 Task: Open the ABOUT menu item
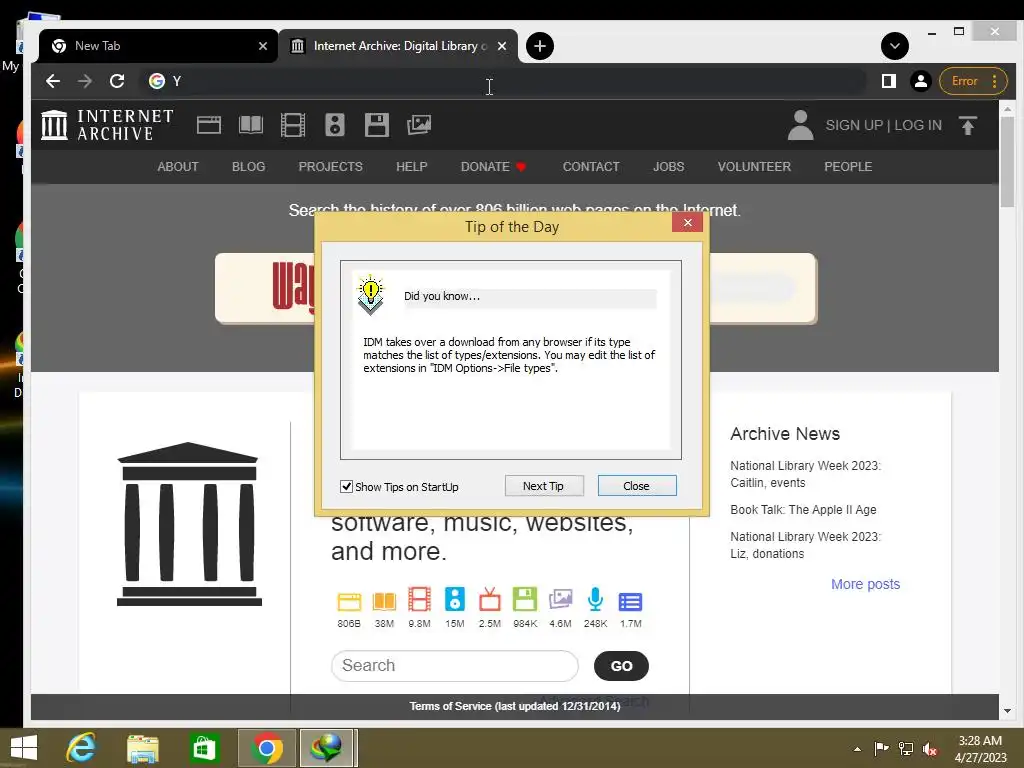(x=178, y=167)
